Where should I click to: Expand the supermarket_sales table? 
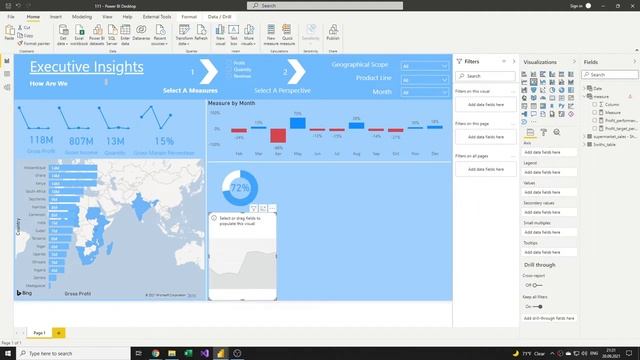(584, 136)
